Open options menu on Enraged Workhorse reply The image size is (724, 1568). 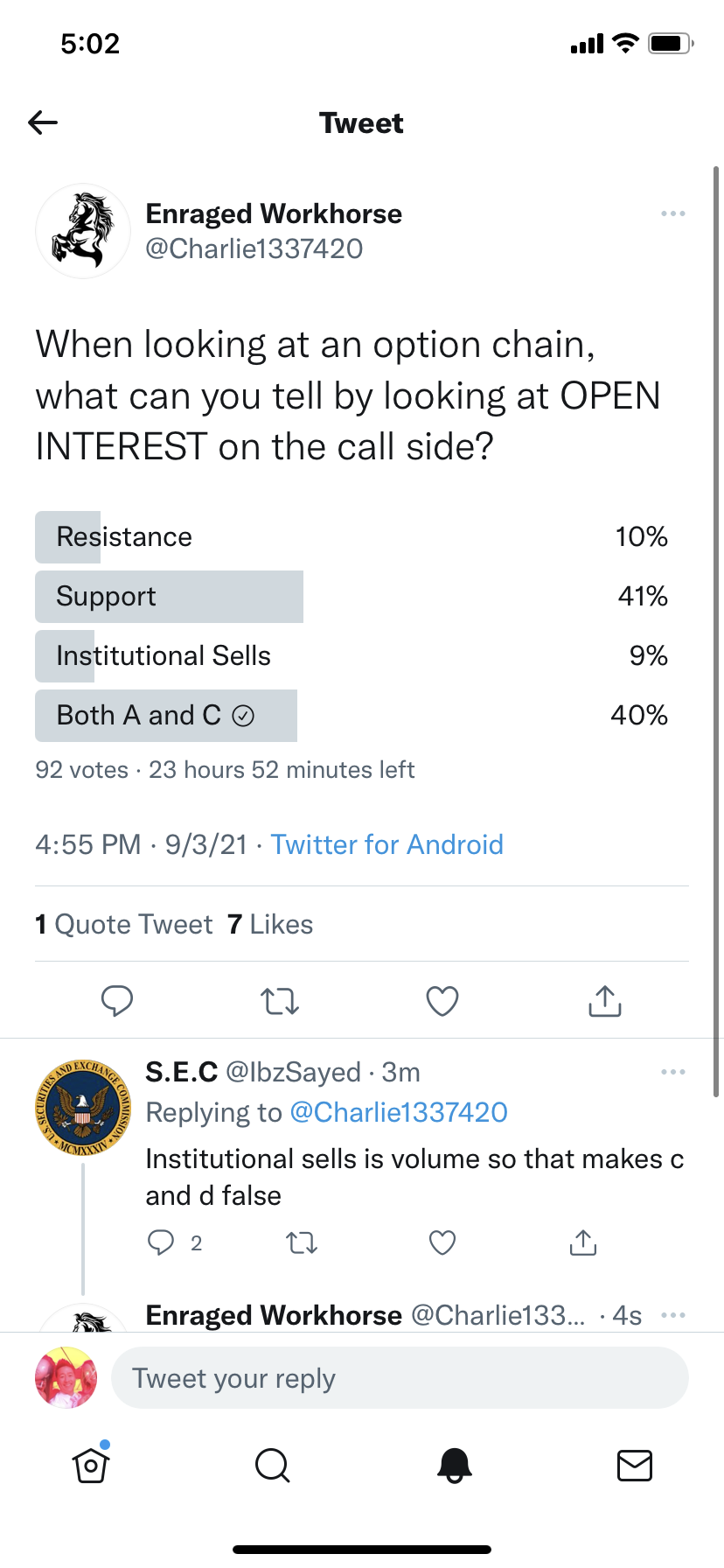(673, 1315)
